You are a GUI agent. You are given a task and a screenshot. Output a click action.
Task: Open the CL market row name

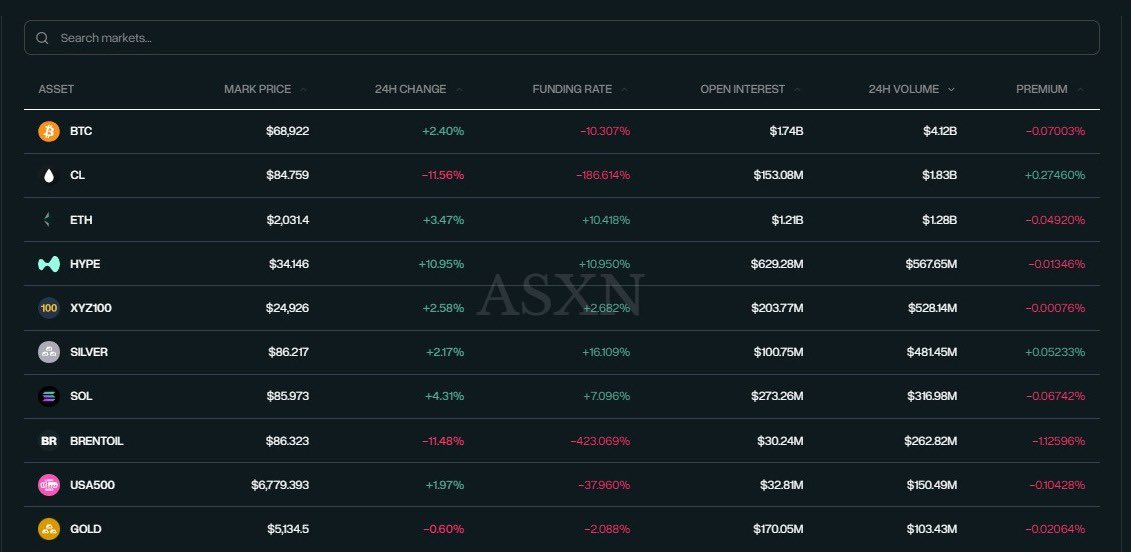(77, 175)
